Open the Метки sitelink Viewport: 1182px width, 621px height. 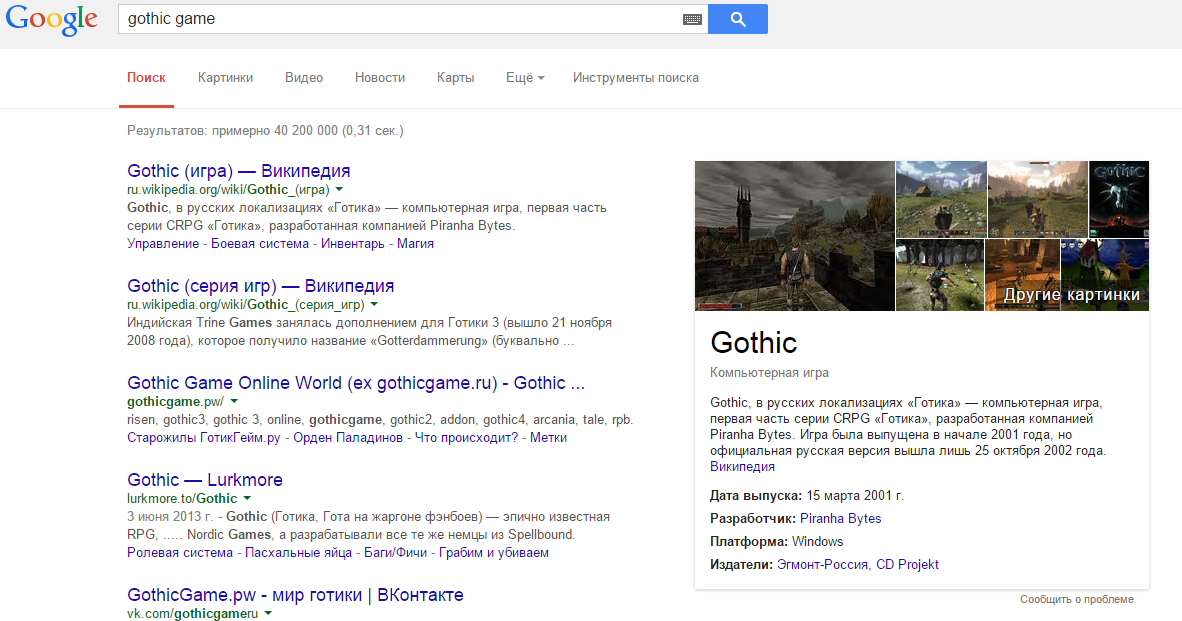[x=548, y=438]
